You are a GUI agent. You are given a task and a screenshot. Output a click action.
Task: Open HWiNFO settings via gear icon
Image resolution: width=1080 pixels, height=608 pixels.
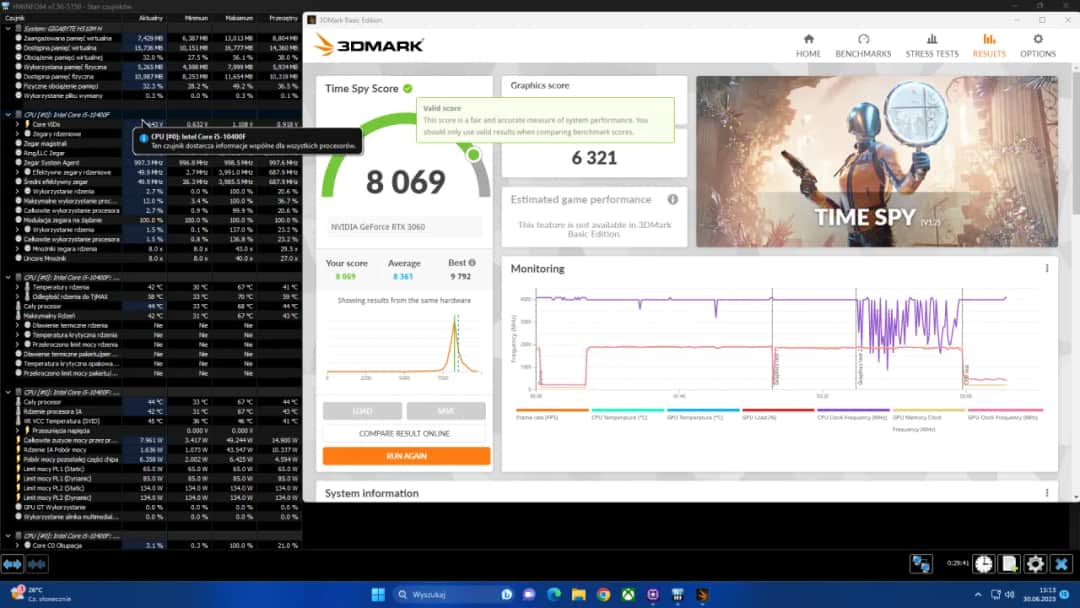click(x=1035, y=564)
